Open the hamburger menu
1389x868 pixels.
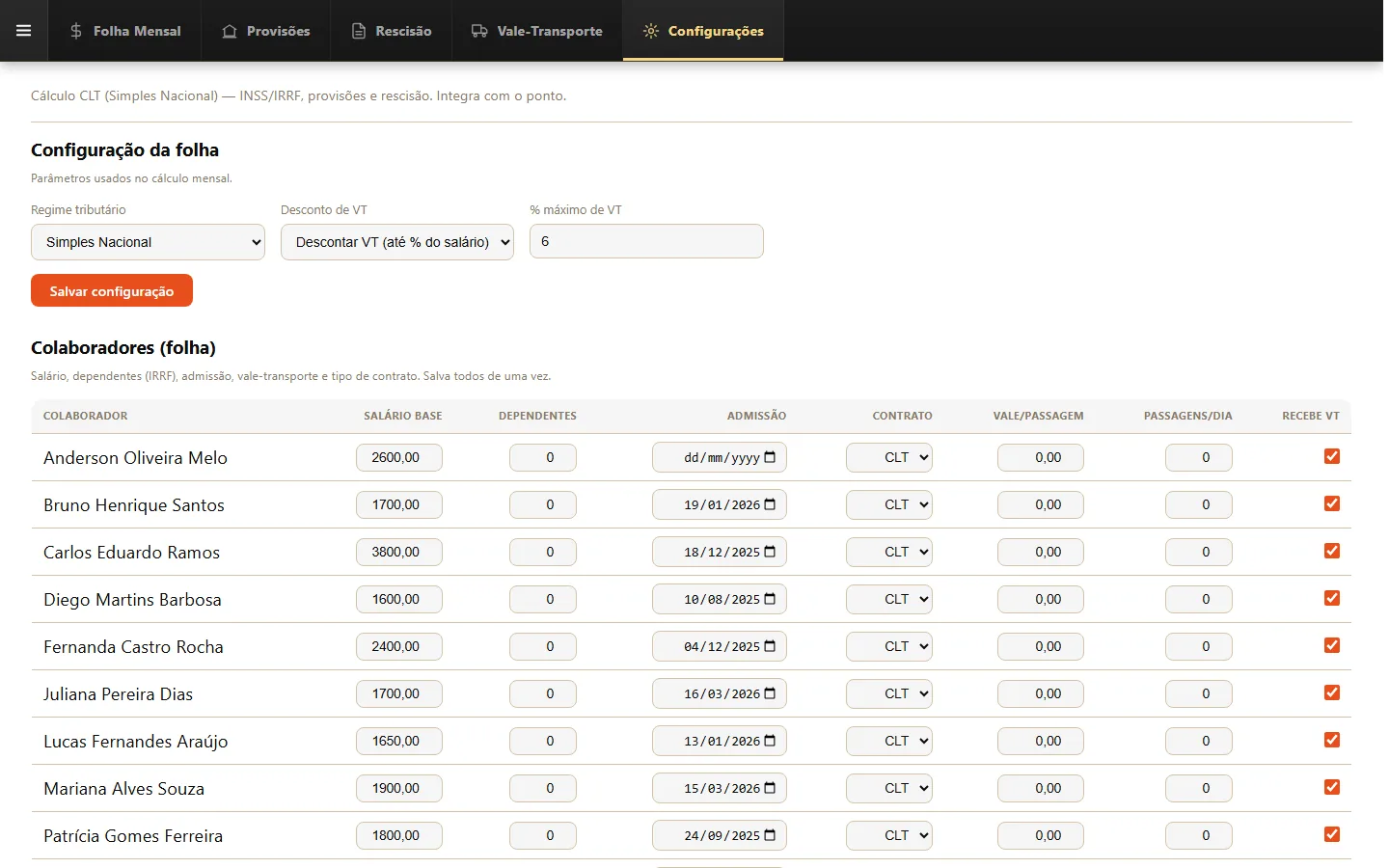[x=24, y=31]
